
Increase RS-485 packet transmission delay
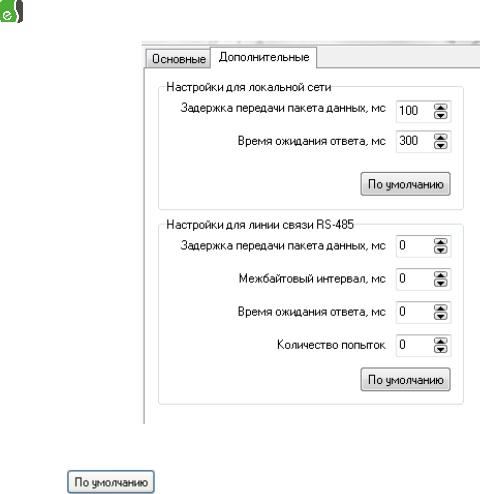point(441,242)
